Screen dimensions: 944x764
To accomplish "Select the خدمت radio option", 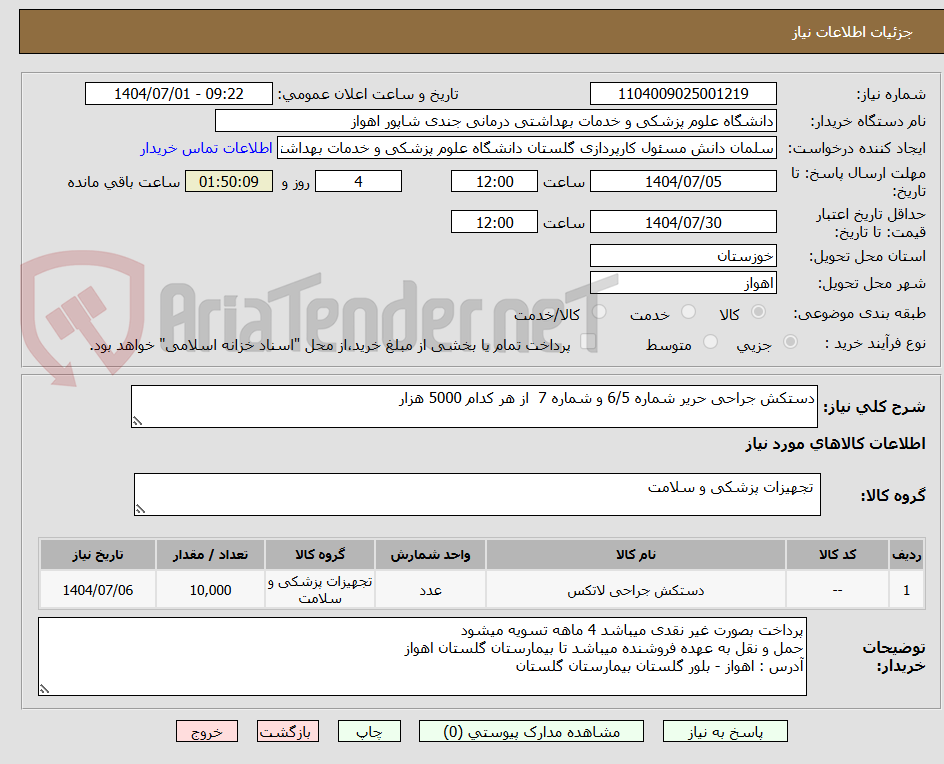I will point(688,310).
